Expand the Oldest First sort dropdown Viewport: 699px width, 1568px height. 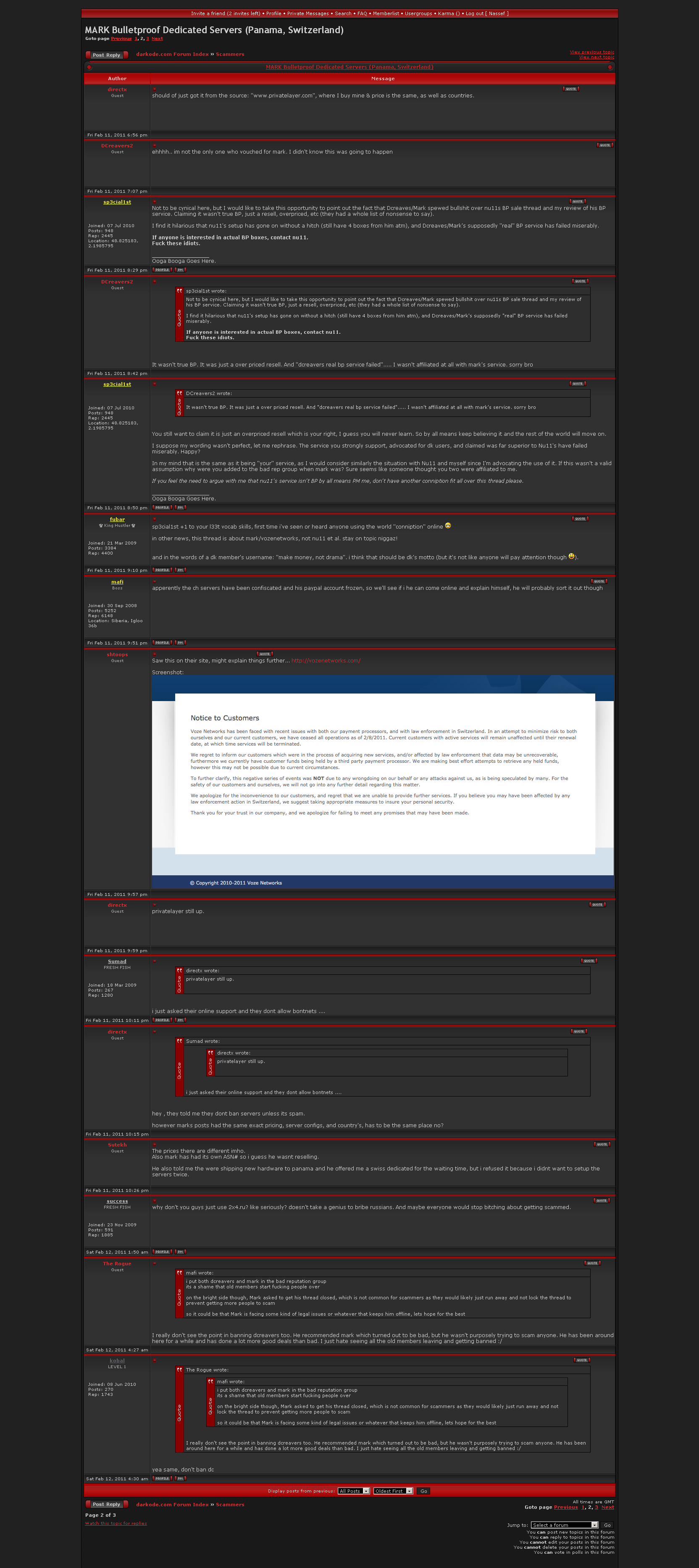[x=393, y=1491]
